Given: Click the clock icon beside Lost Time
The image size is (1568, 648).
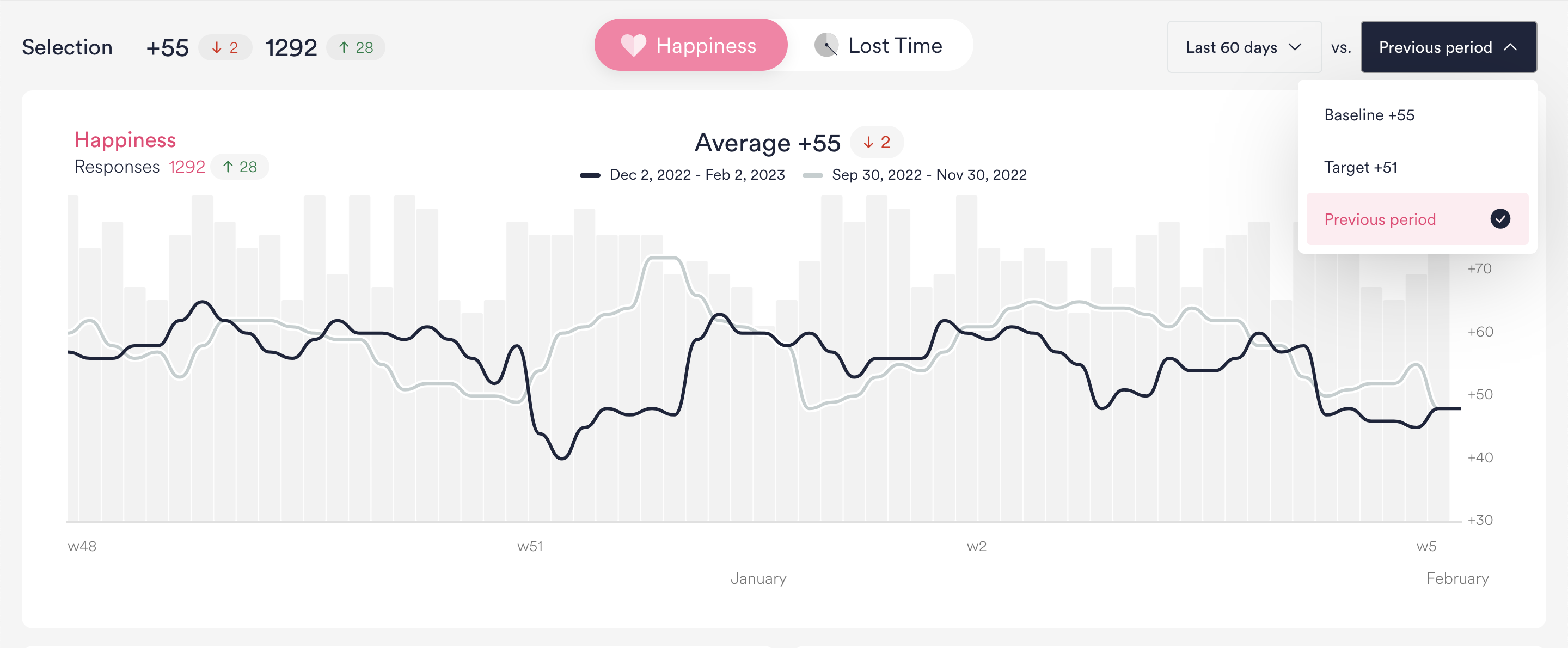Looking at the screenshot, I should (x=826, y=46).
